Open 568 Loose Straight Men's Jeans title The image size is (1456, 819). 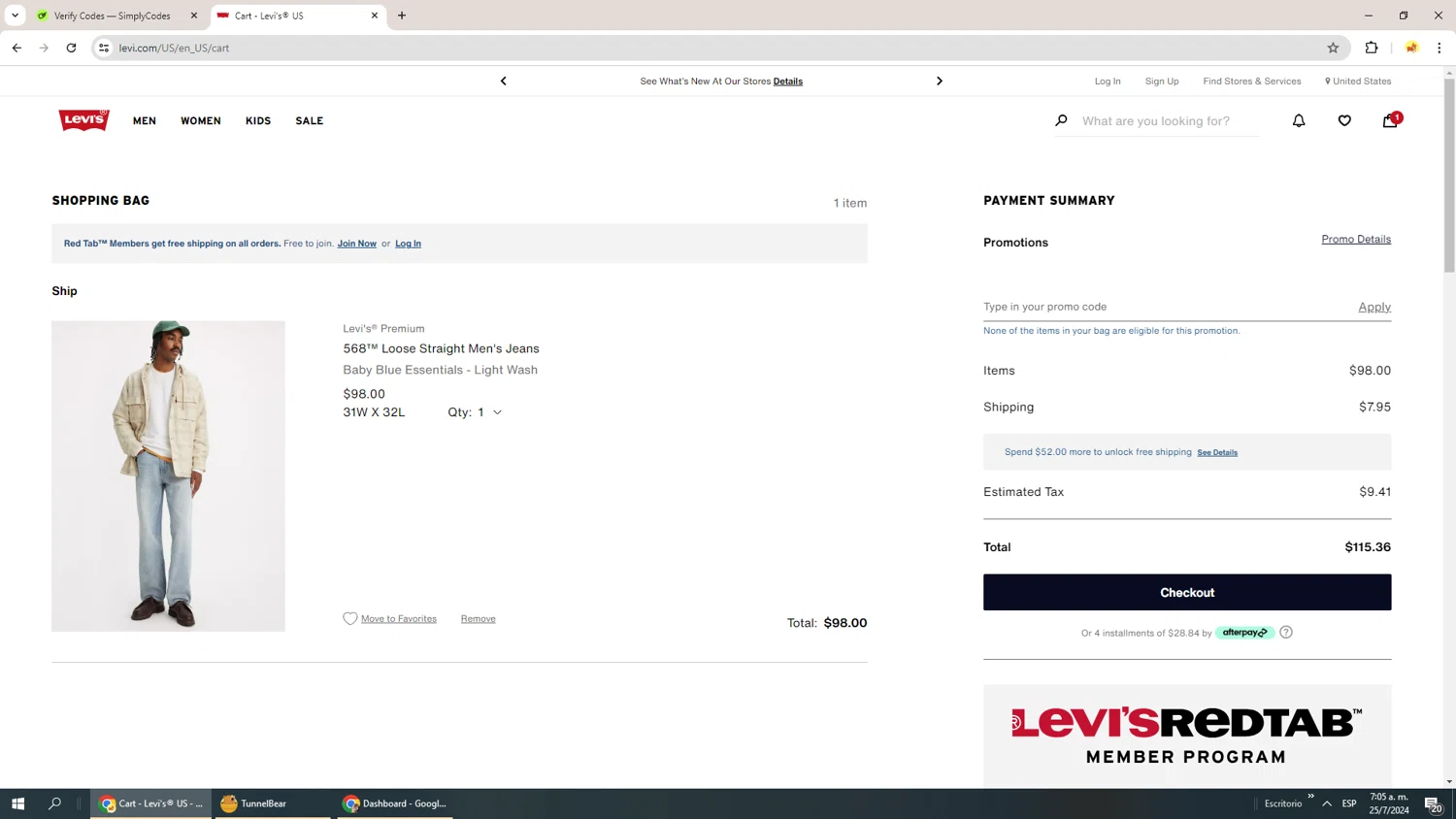[x=441, y=348]
